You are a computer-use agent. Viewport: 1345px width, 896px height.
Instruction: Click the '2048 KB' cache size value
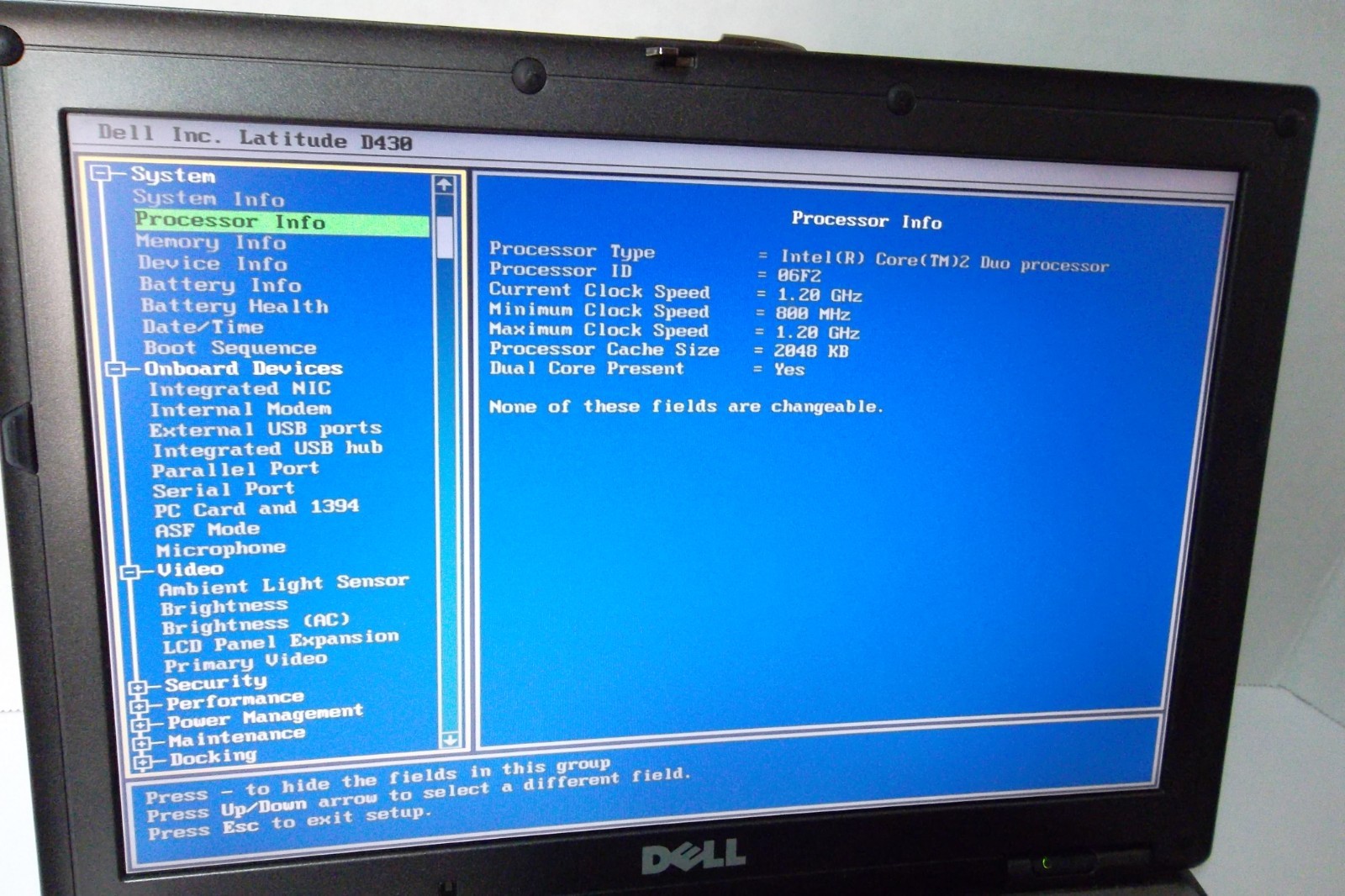pos(811,350)
